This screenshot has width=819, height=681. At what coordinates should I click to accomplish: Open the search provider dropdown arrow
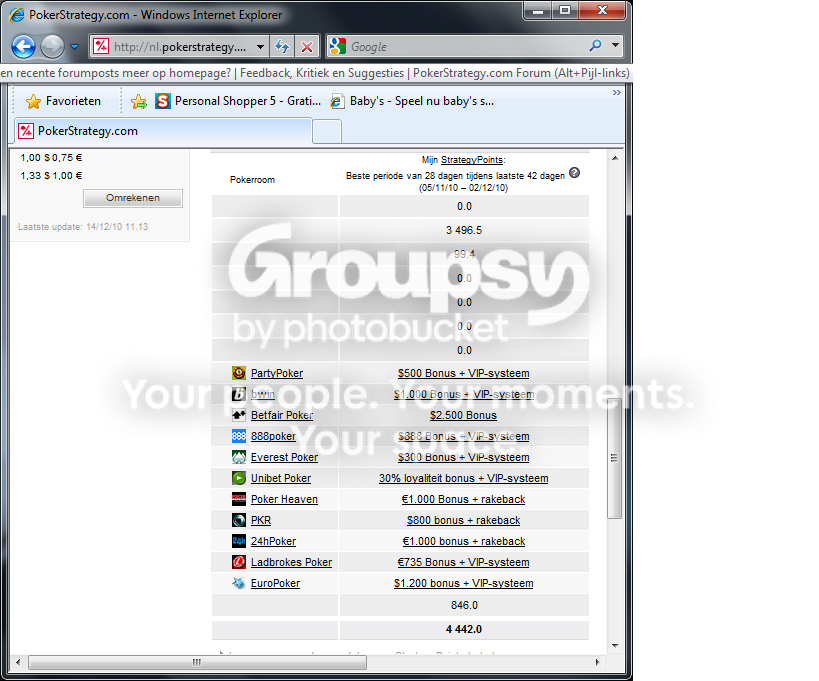pos(615,45)
